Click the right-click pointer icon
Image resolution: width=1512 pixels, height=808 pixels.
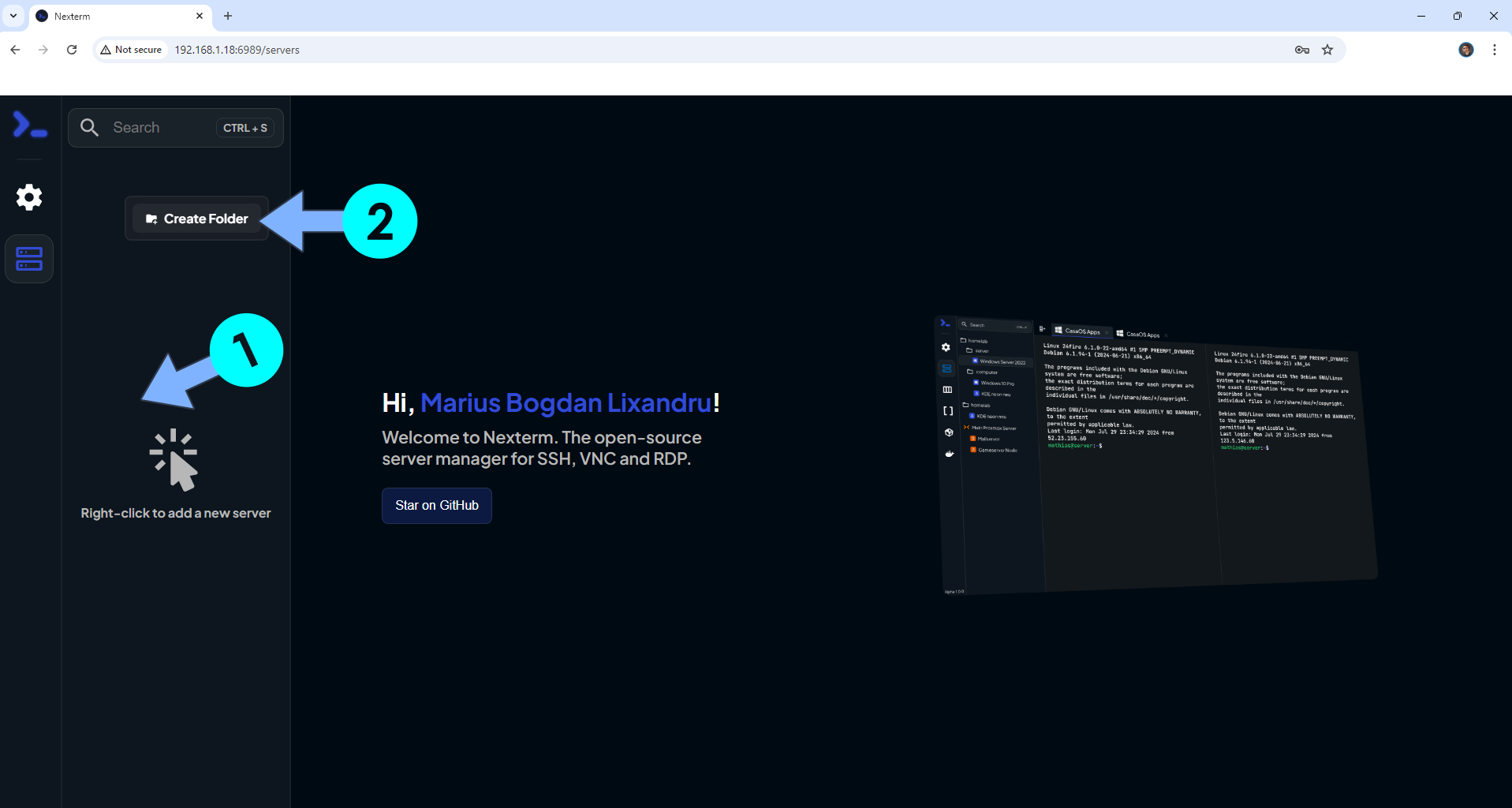[174, 460]
